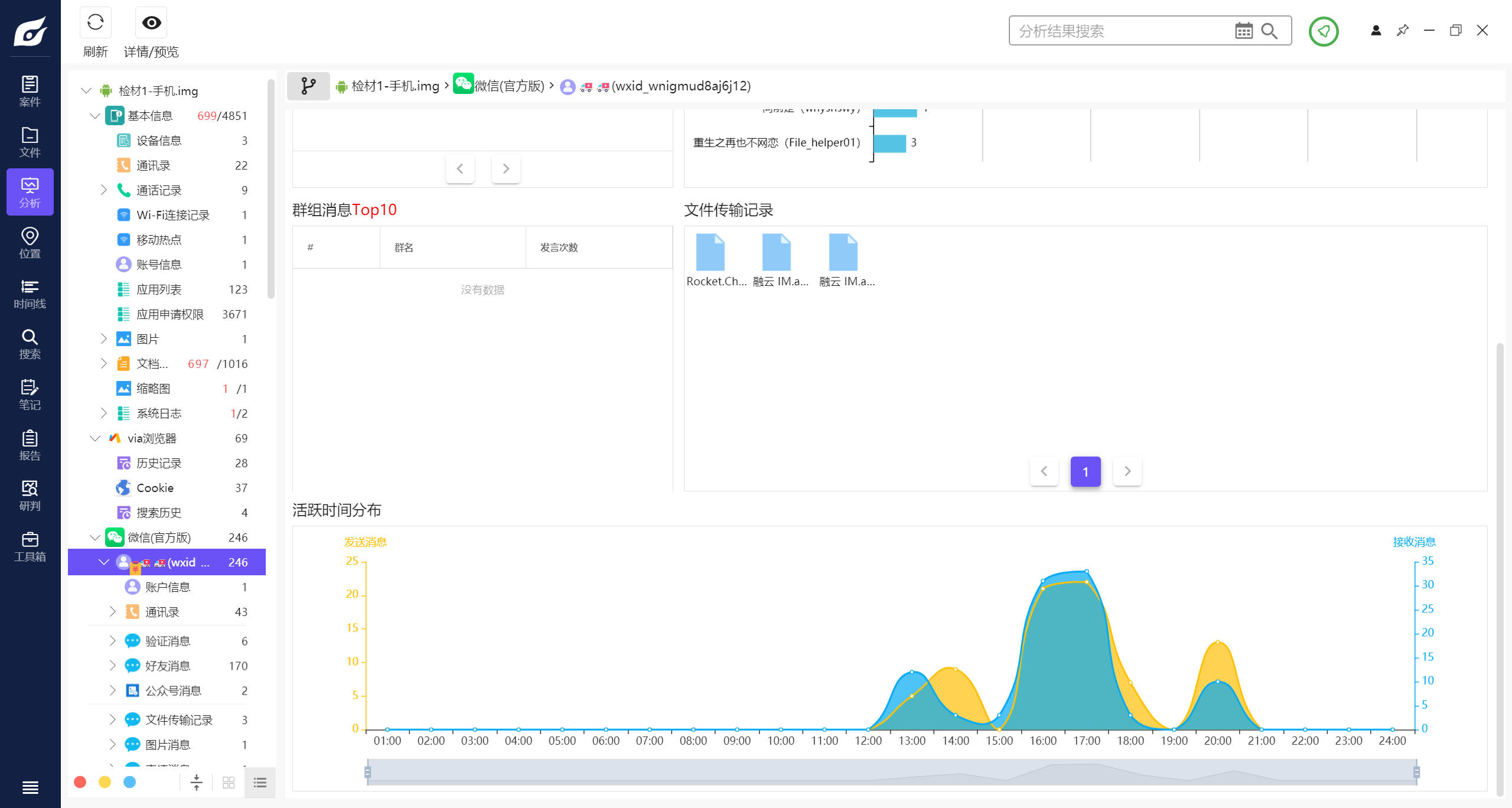Screen dimensions: 1512x808
Task: Select 历史记录 in the tree
Action: pos(159,463)
